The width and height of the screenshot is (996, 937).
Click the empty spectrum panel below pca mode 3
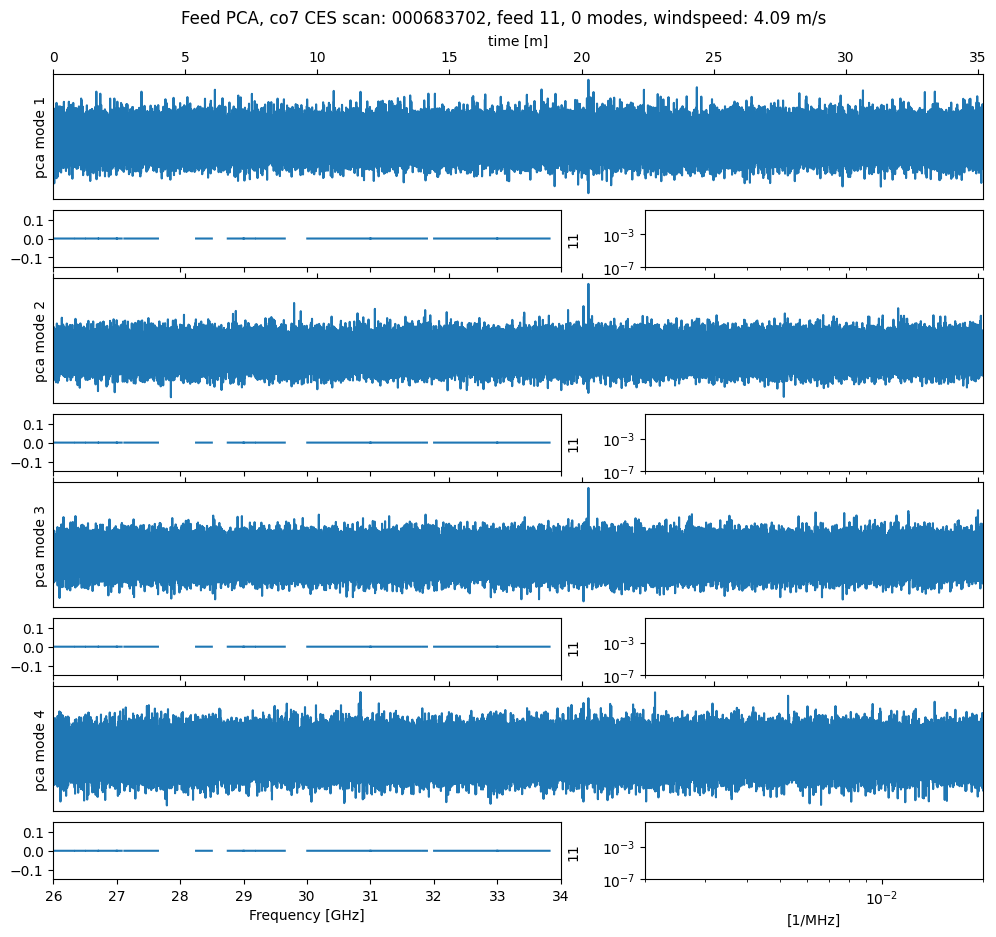(813, 647)
